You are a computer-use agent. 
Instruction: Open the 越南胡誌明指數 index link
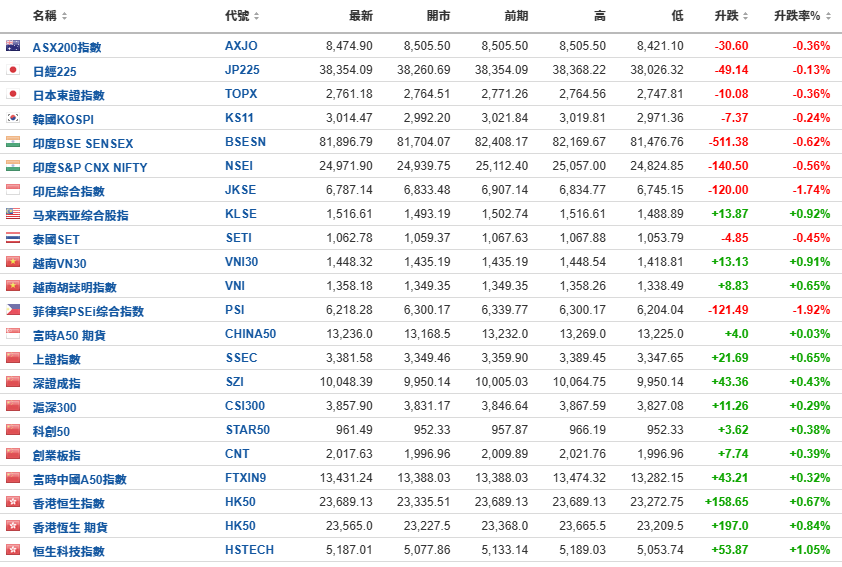pos(75,287)
